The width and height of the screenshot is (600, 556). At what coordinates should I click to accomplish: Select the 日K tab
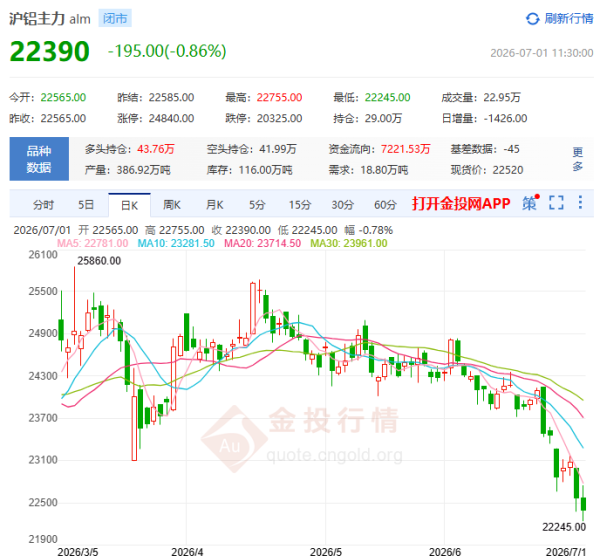(129, 205)
